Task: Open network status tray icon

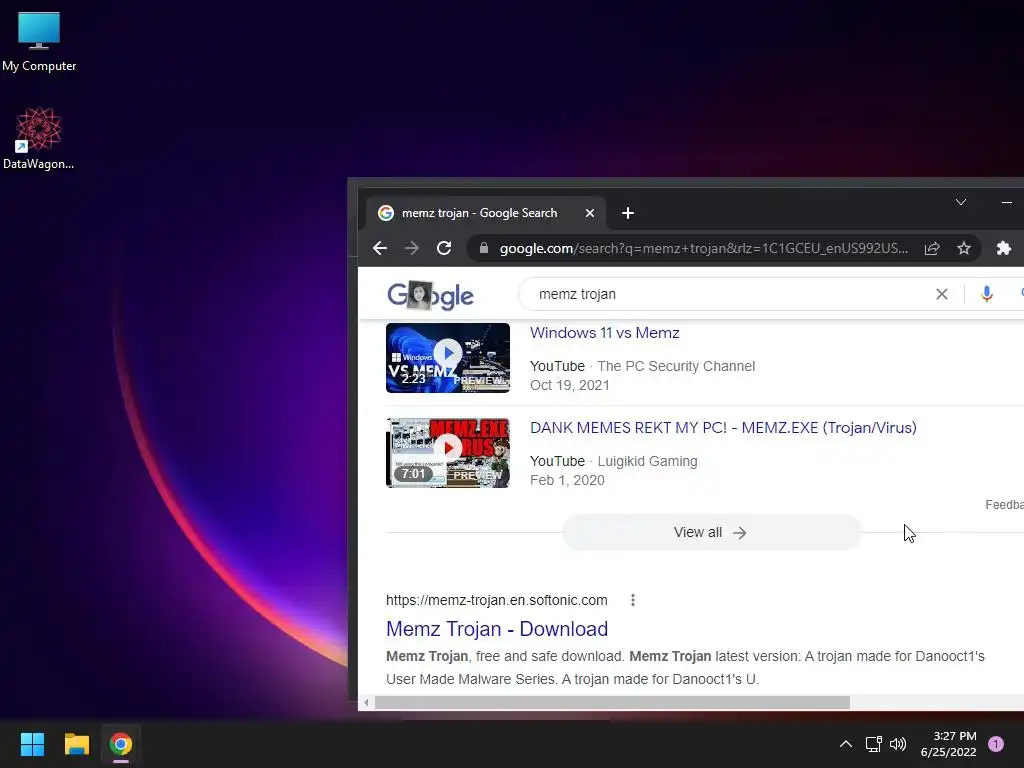Action: click(873, 744)
